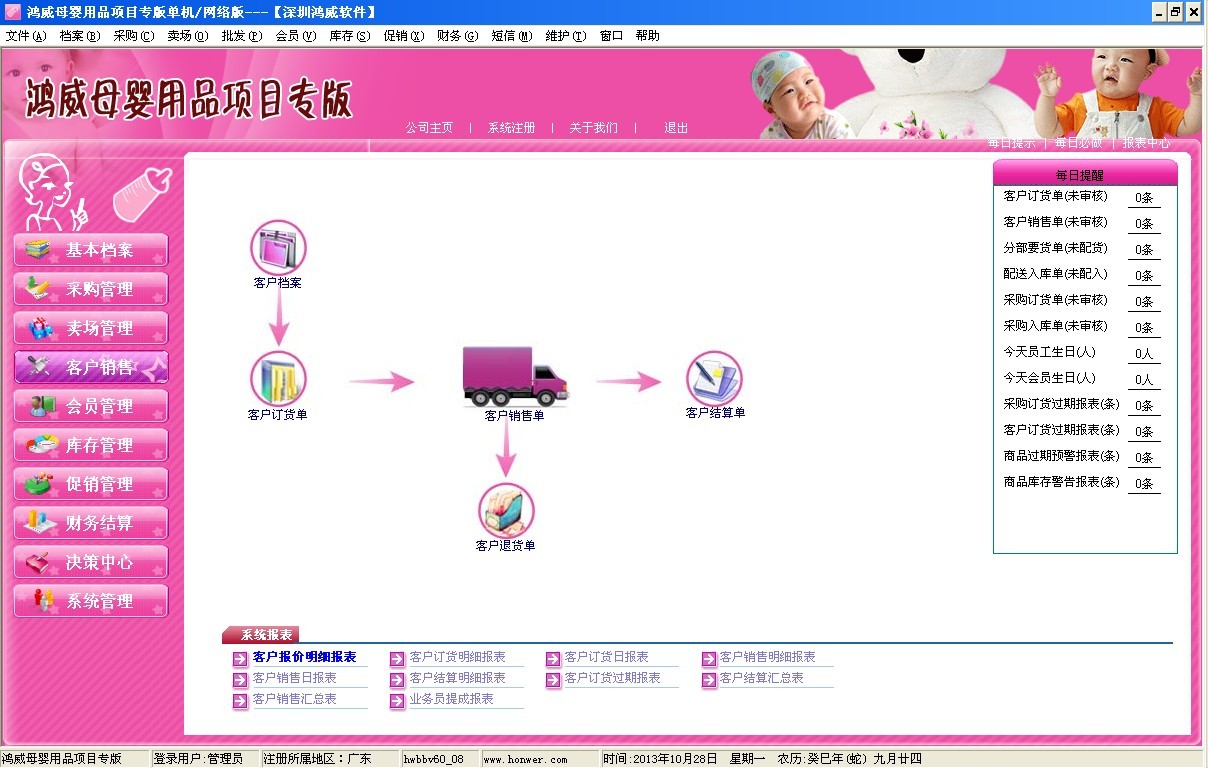The height and width of the screenshot is (768, 1208).
Task: Open 客户销售单 truck icon
Action: [515, 376]
